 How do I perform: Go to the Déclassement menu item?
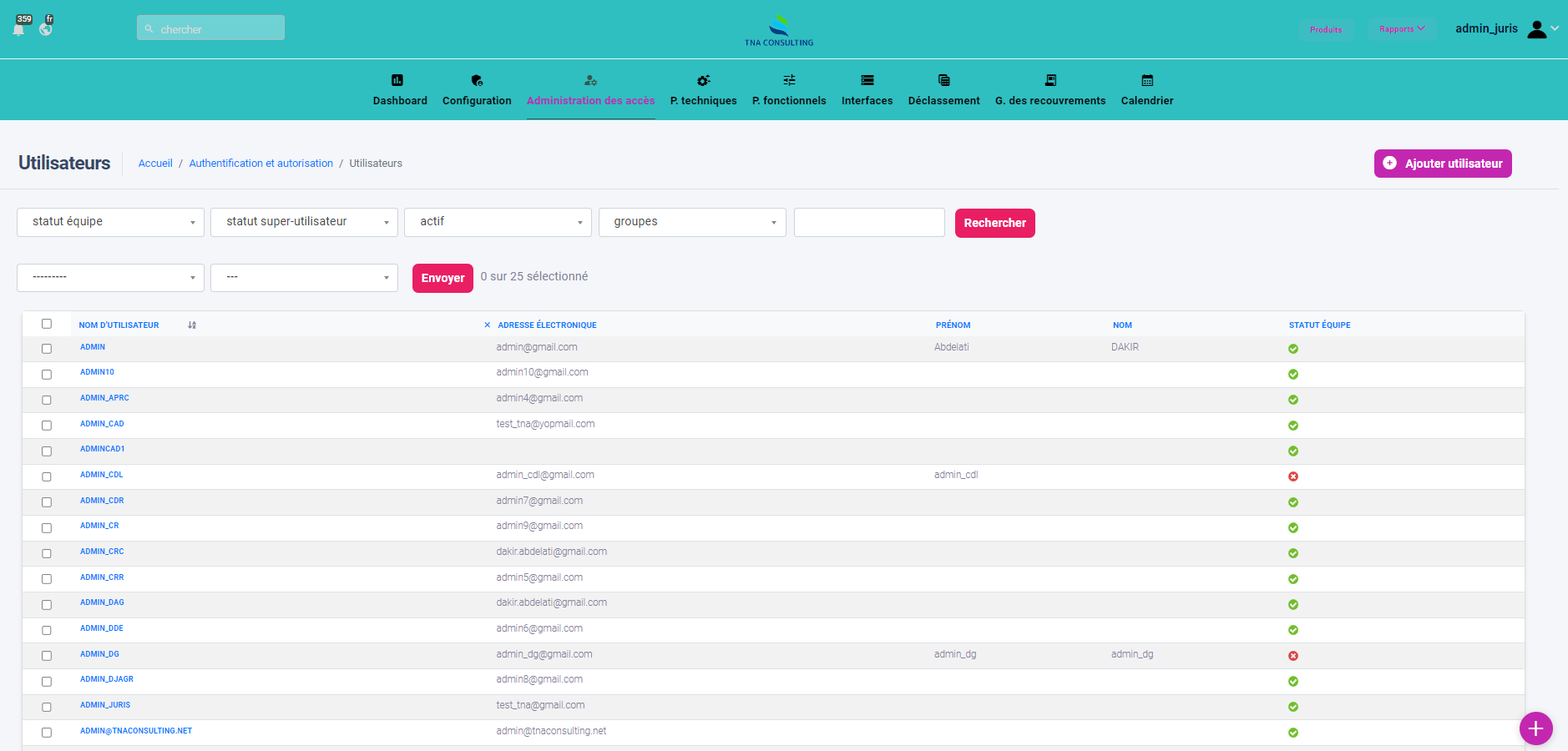pyautogui.click(x=943, y=100)
